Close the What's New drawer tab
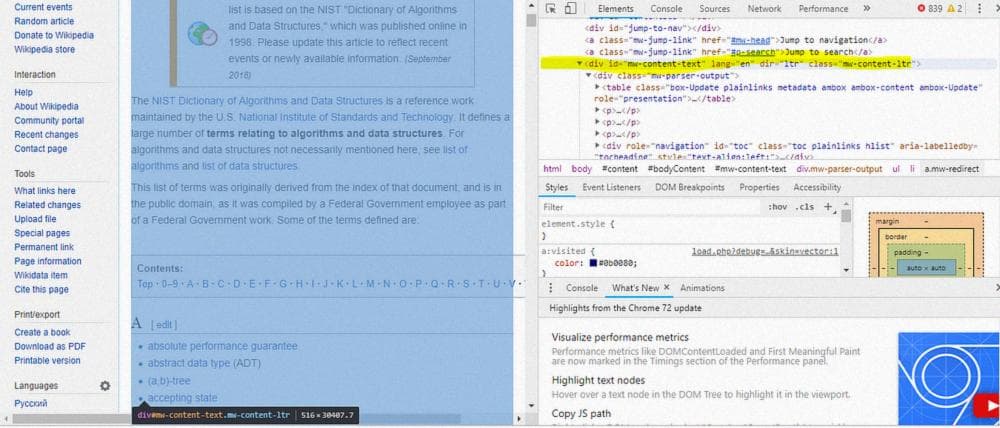The height and width of the screenshot is (428, 1000). pyautogui.click(x=666, y=288)
